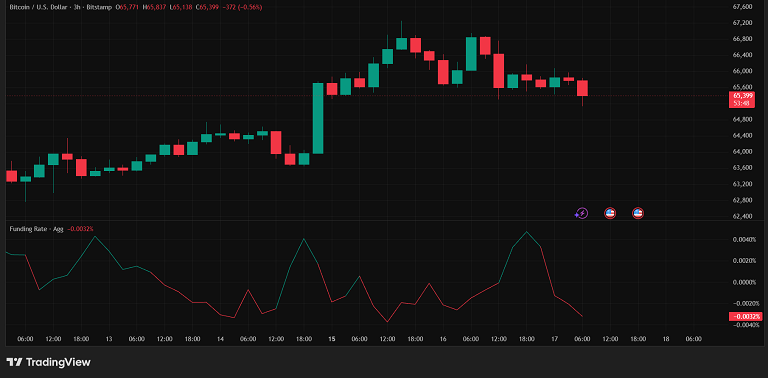Click the 64,400 price axis label
The image size is (768, 378).
pos(743,136)
